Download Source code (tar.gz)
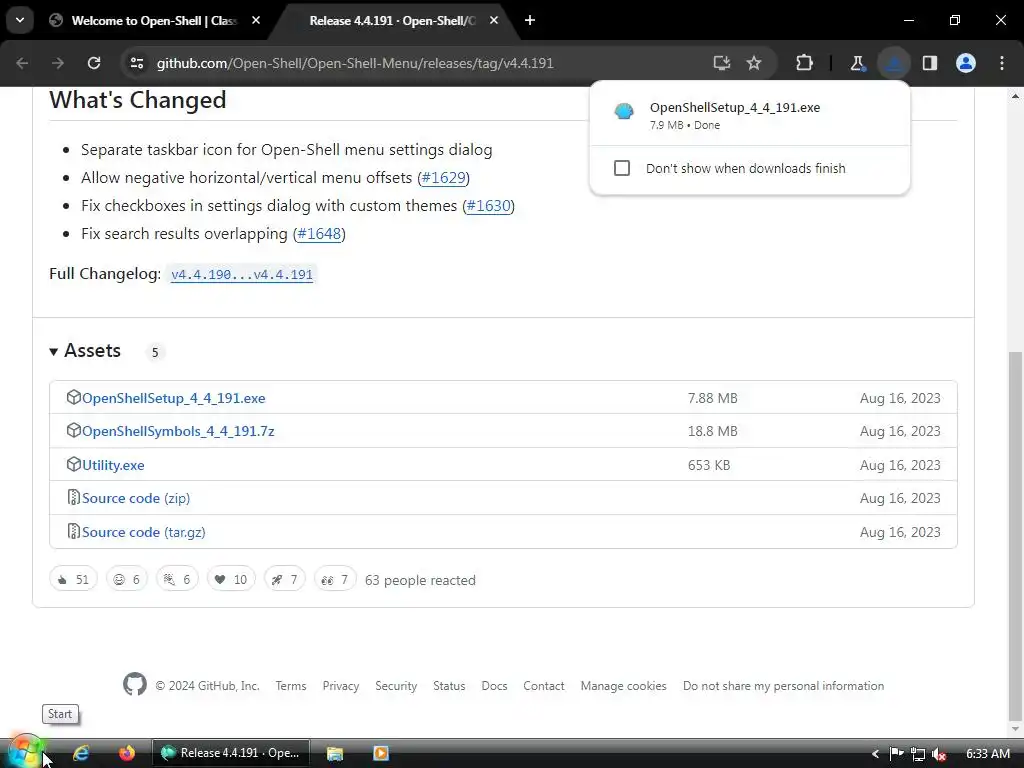 coord(144,532)
